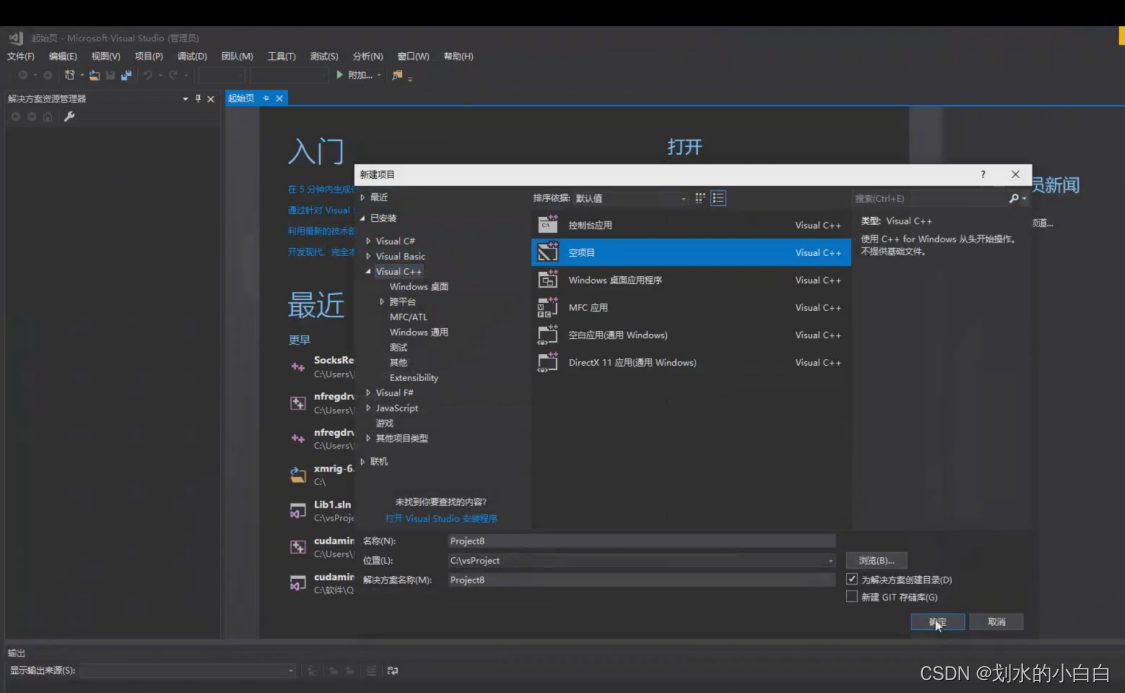Click the 浏览(B)... button
Viewport: 1125px width, 693px height.
pos(876,560)
